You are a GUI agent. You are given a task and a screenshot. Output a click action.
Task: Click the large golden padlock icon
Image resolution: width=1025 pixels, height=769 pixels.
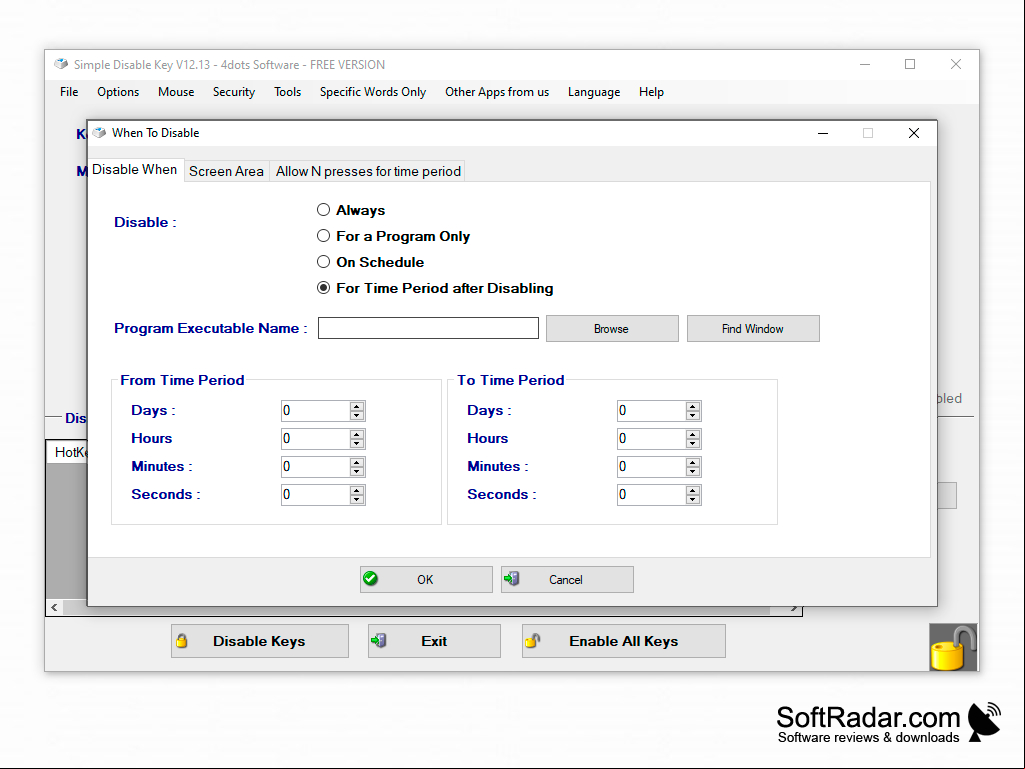pyautogui.click(x=953, y=647)
